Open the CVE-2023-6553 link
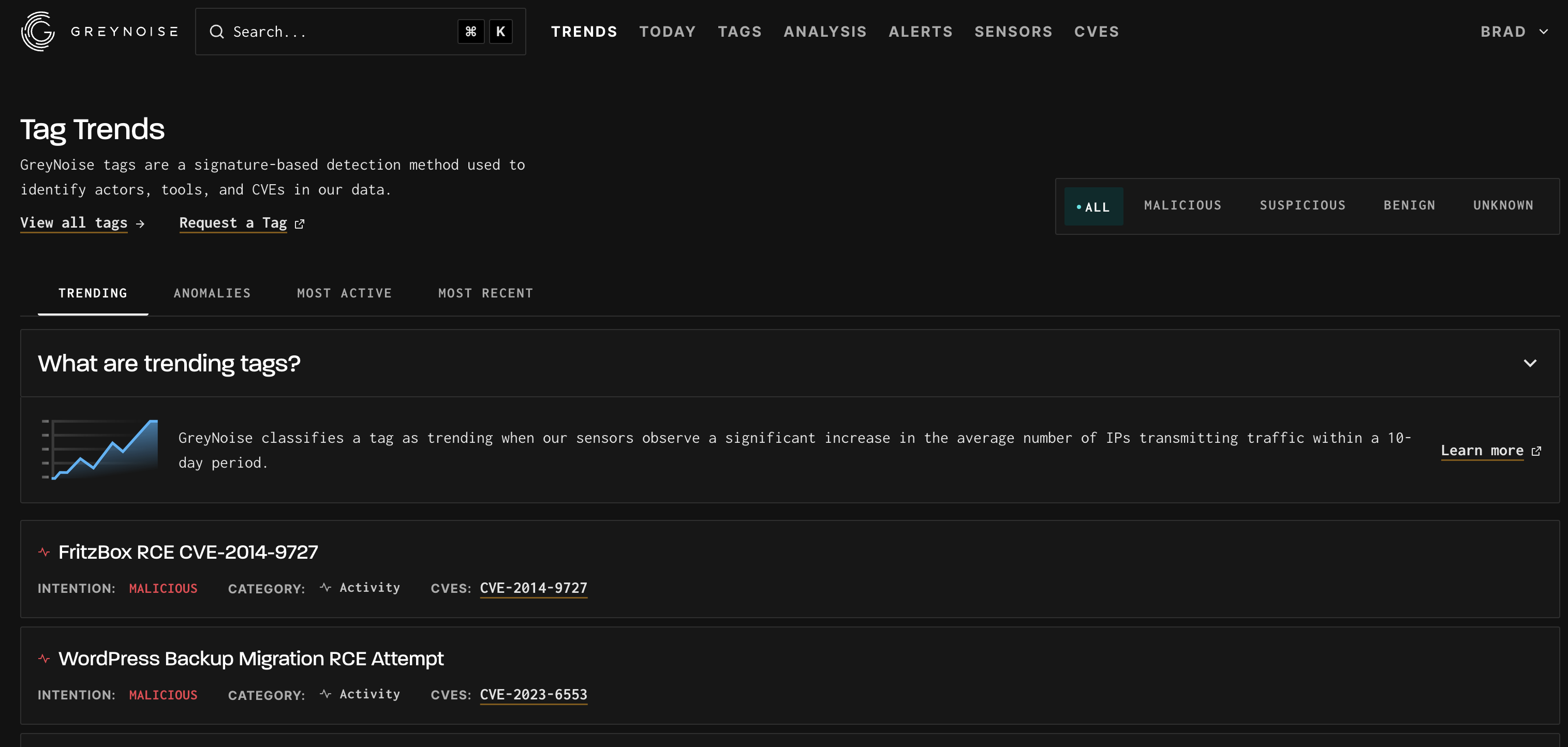The height and width of the screenshot is (747, 1568). [533, 694]
